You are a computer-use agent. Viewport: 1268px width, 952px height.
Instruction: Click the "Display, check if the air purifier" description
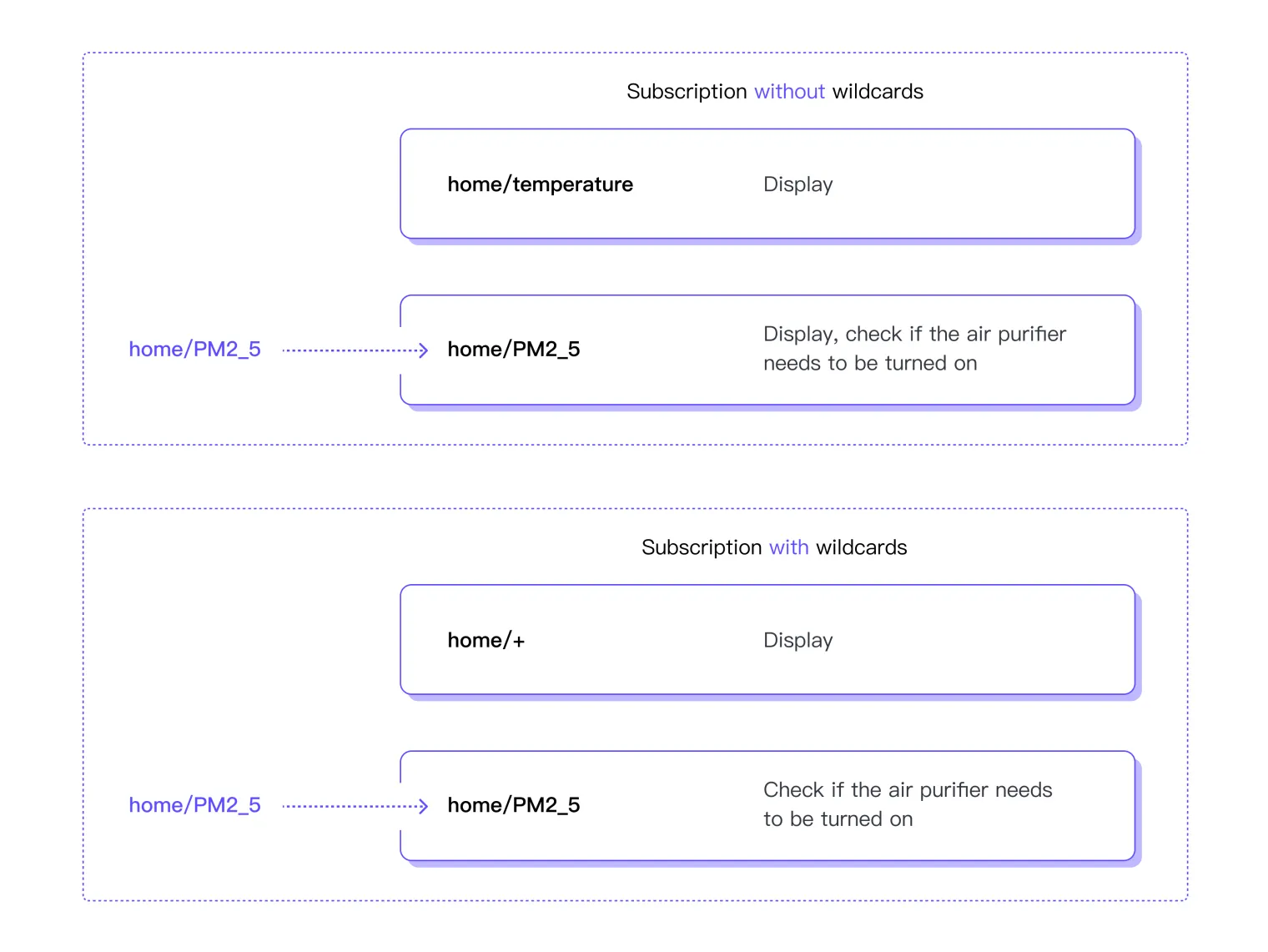tap(914, 335)
